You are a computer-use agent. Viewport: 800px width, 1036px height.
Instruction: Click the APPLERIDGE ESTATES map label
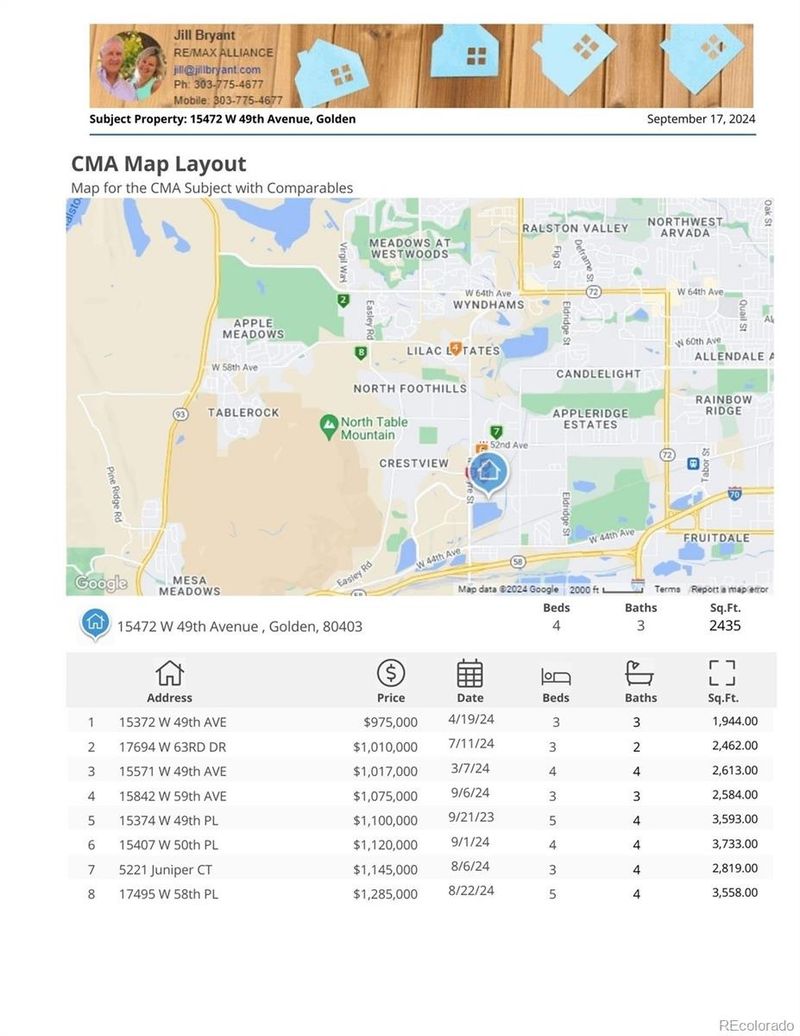(591, 419)
